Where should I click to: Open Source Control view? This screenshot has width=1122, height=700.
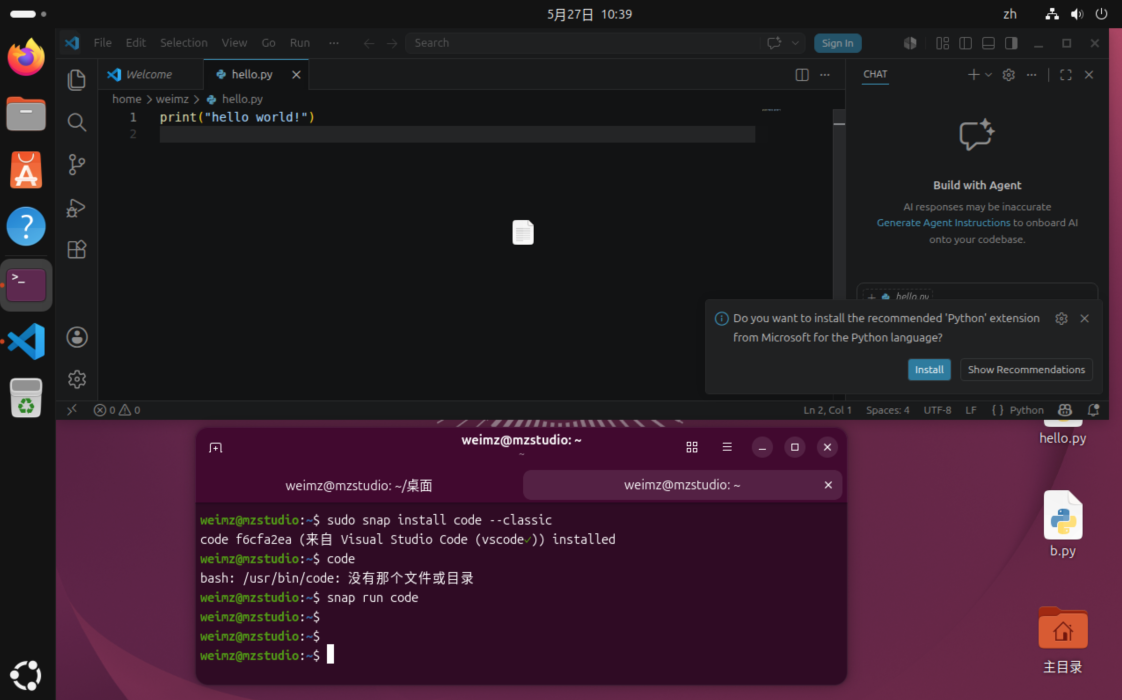[x=77, y=165]
